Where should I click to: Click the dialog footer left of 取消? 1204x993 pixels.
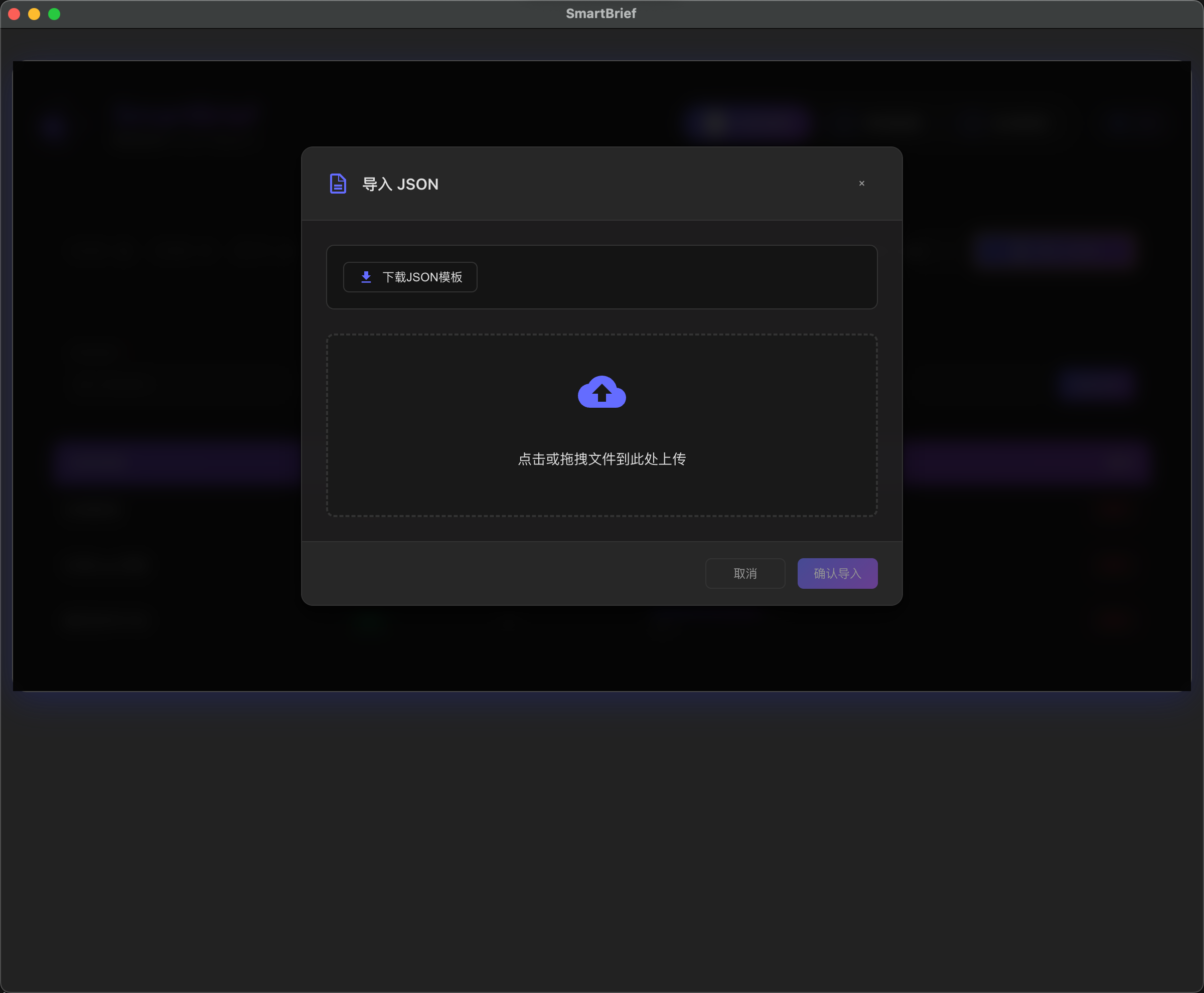click(x=492, y=574)
